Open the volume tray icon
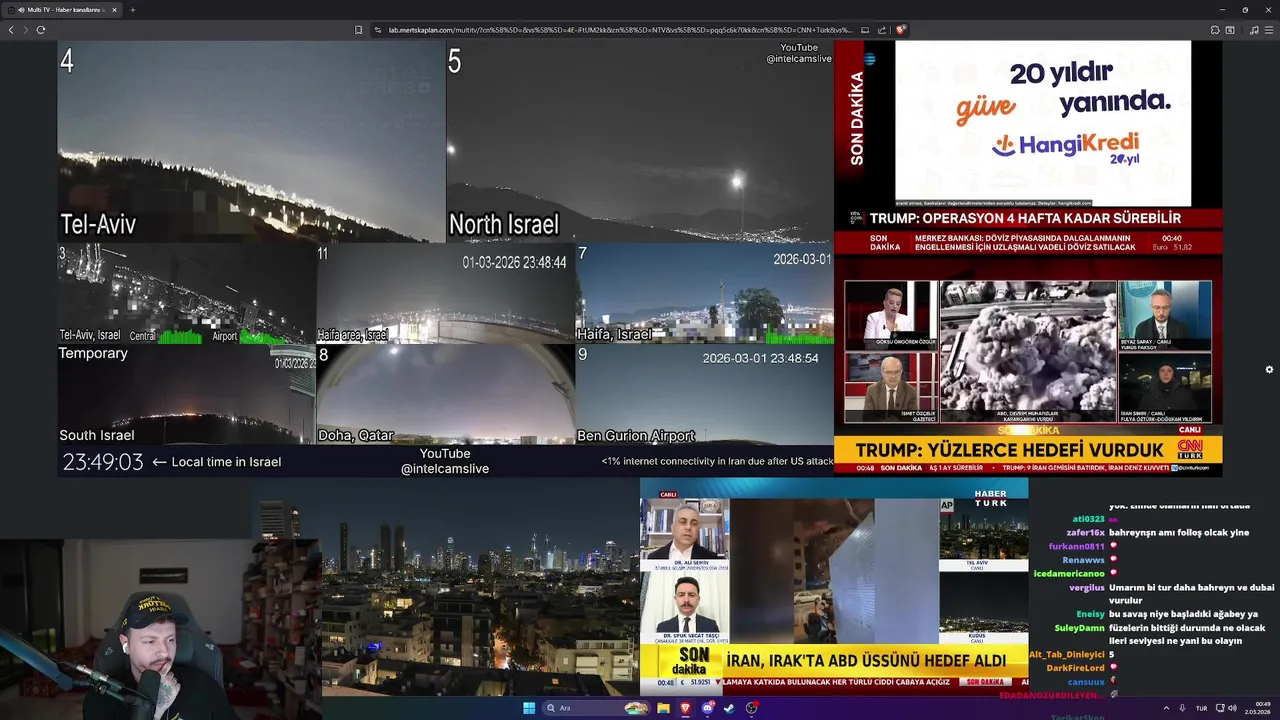This screenshot has height=720, width=1280. (1232, 708)
